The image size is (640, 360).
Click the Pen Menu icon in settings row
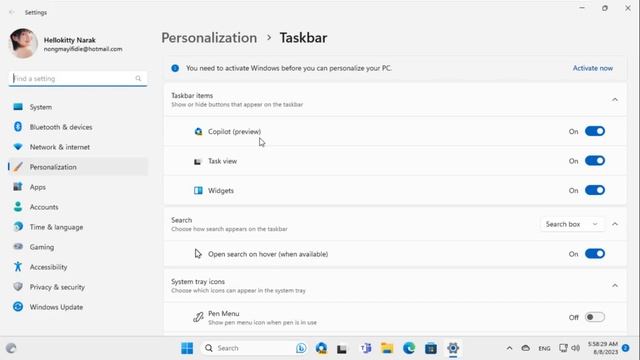pos(198,317)
